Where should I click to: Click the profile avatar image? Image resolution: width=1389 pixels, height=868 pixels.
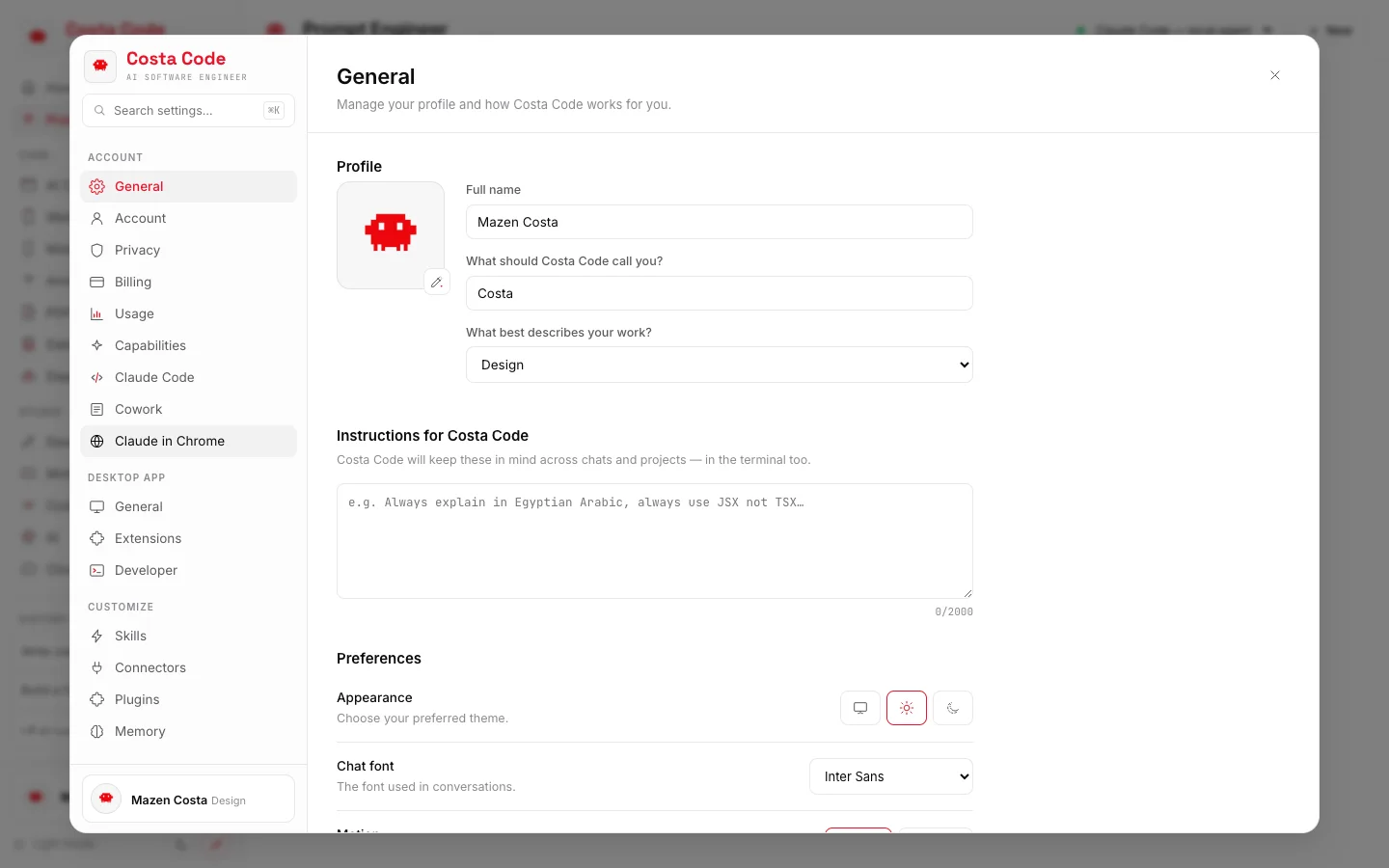(391, 234)
